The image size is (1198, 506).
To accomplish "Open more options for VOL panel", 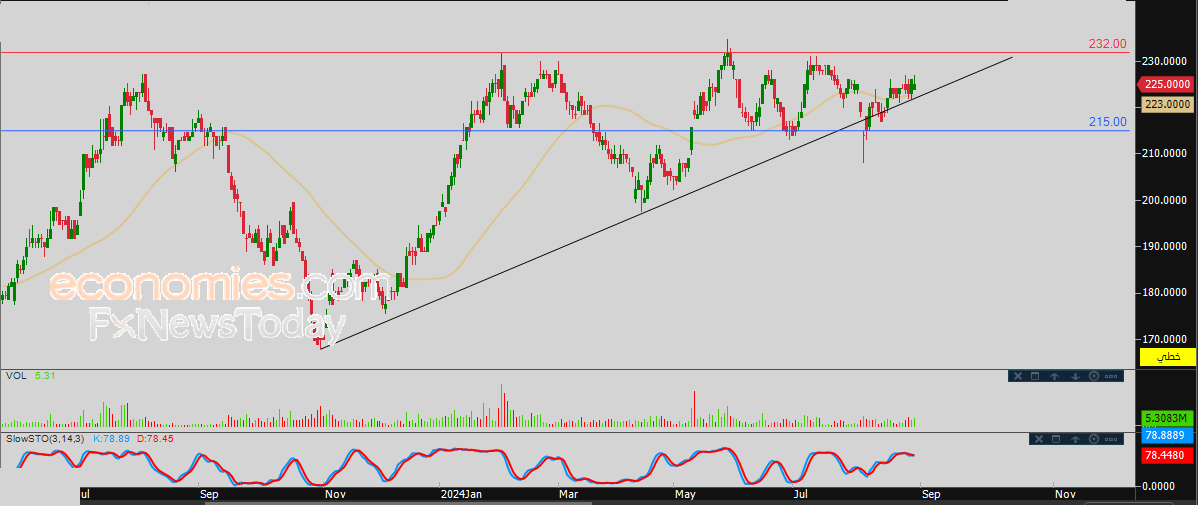I will (1112, 376).
